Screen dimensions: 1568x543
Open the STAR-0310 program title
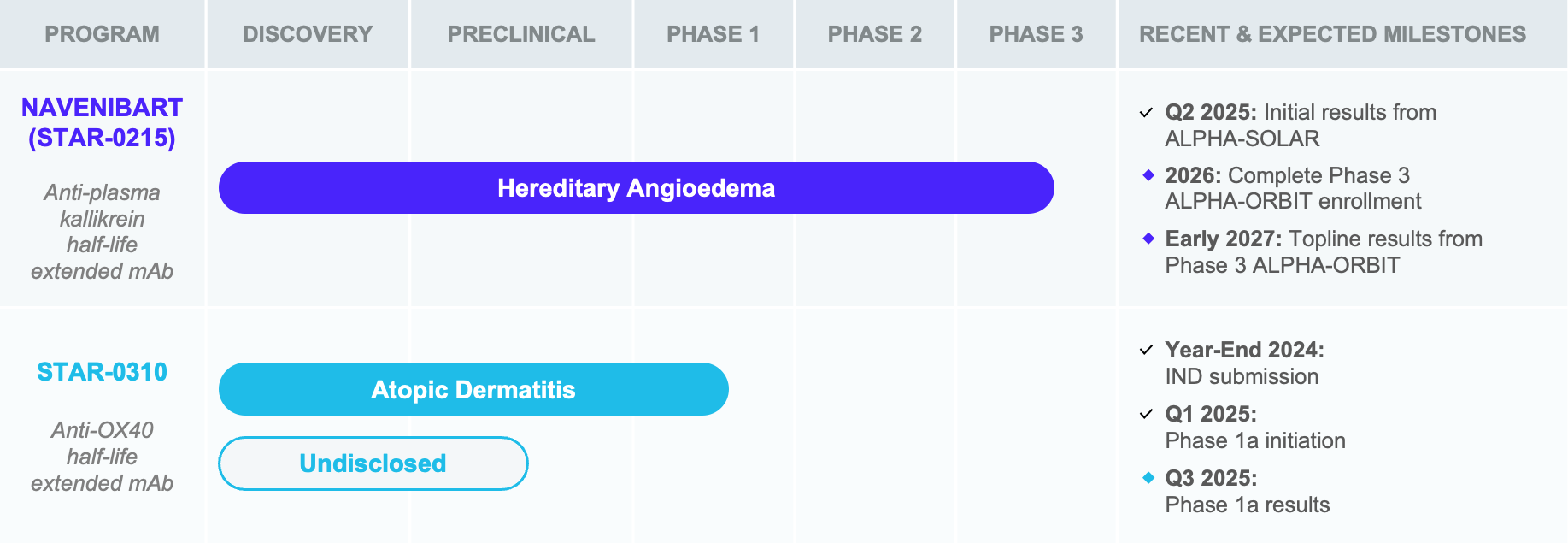pos(102,372)
